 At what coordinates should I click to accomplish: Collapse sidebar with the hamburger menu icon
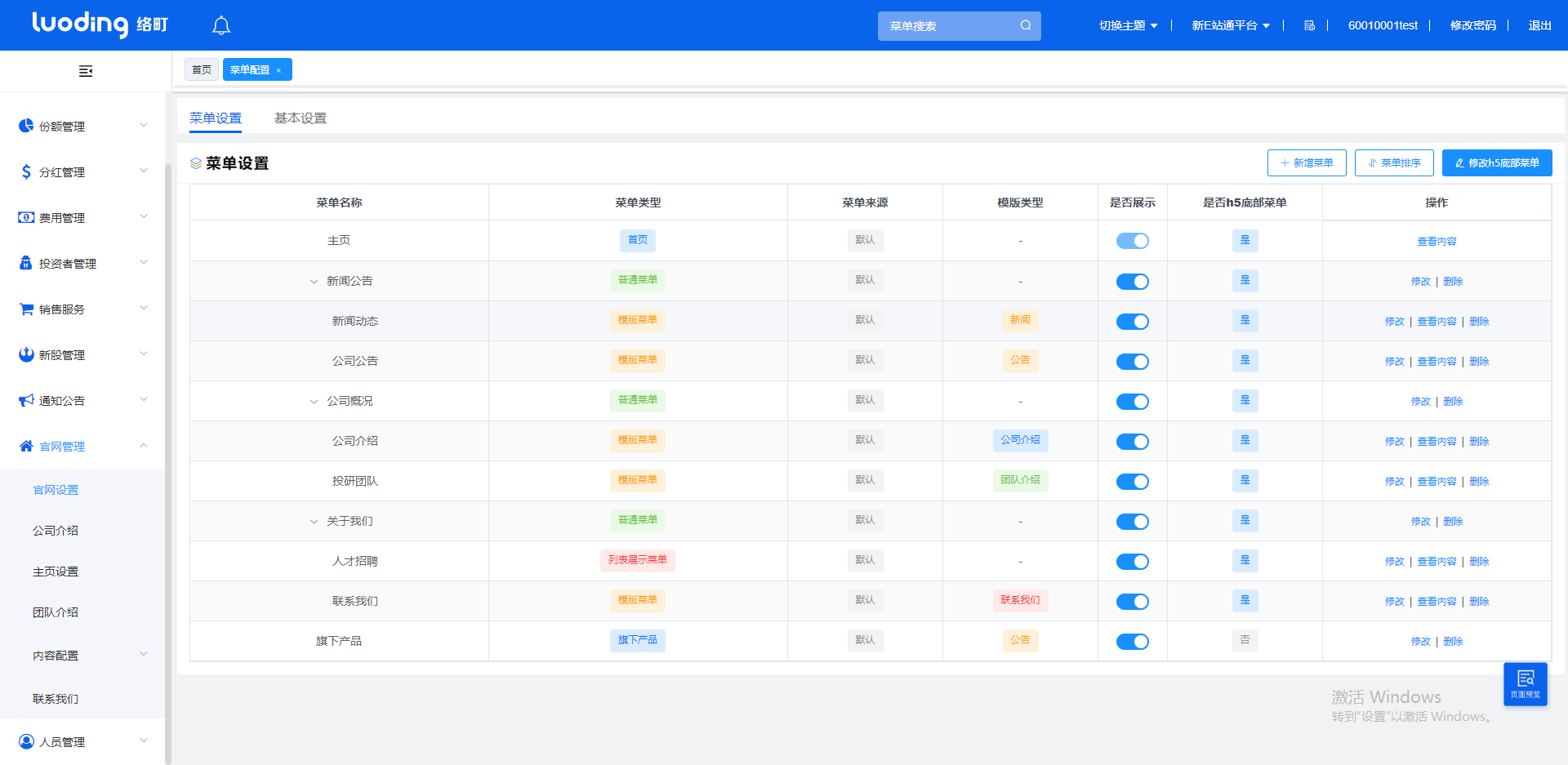tap(86, 71)
